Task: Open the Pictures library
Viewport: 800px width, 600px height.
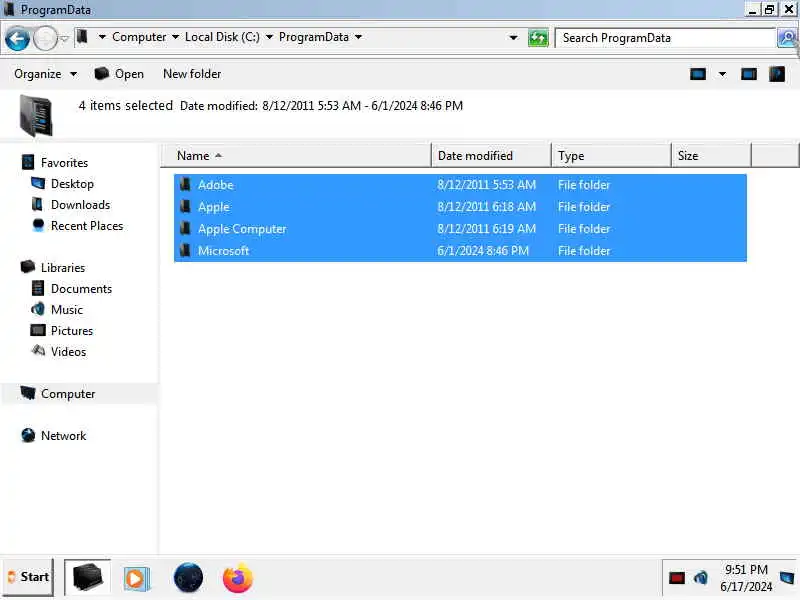Action: 71,331
